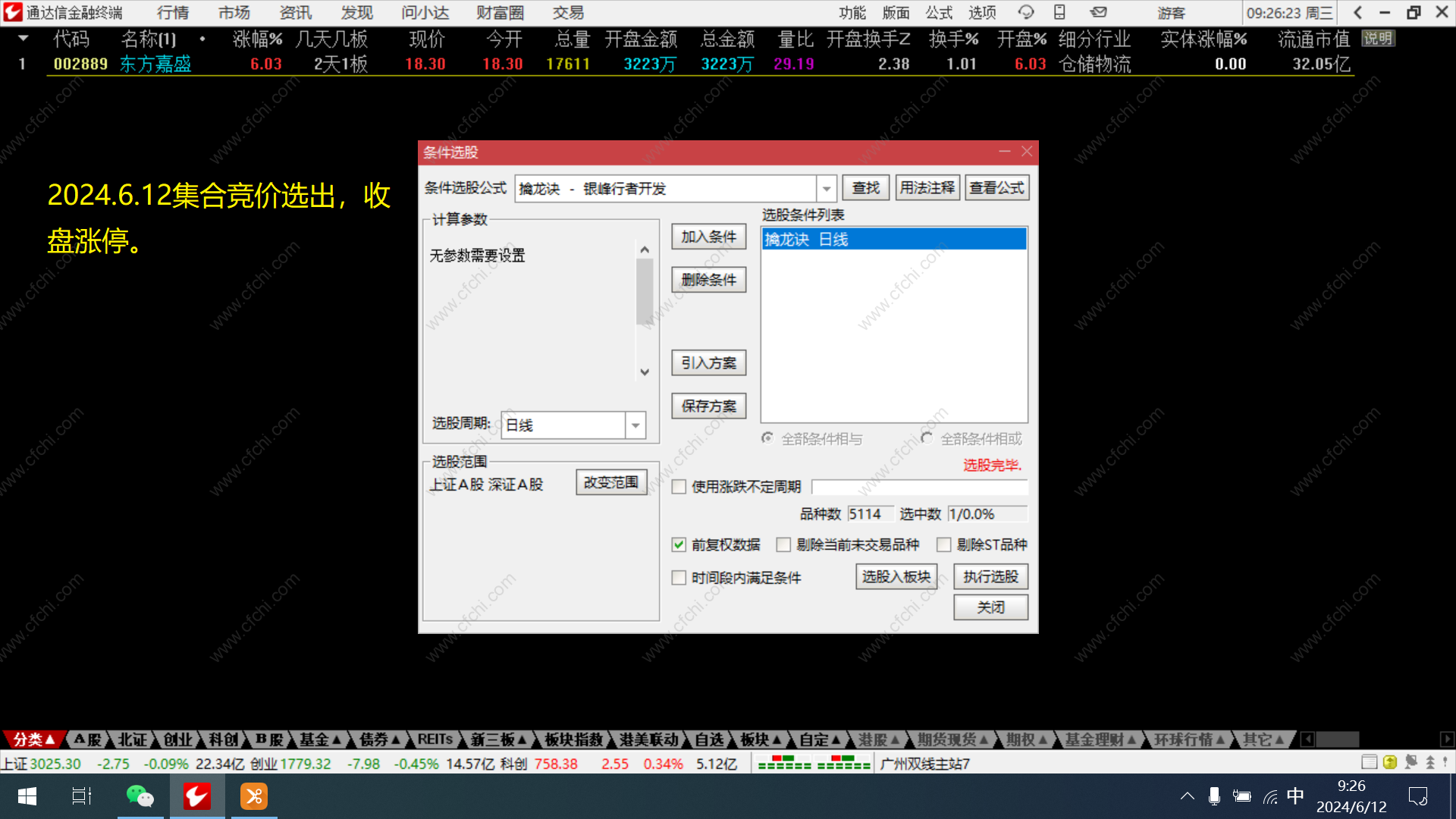Click the 改变范围 button
Screen dimensions: 1456x819
tap(611, 482)
